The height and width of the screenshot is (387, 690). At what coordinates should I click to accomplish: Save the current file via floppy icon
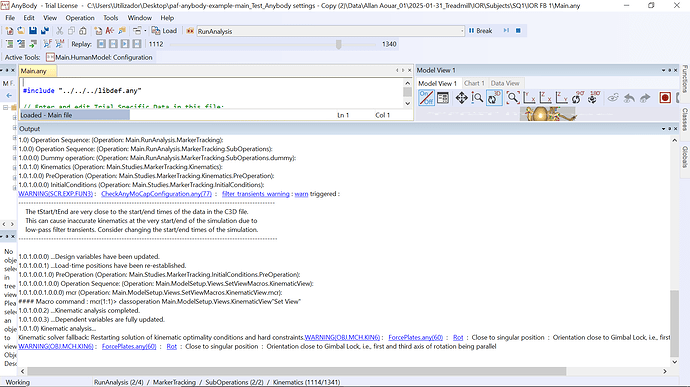tap(33, 31)
